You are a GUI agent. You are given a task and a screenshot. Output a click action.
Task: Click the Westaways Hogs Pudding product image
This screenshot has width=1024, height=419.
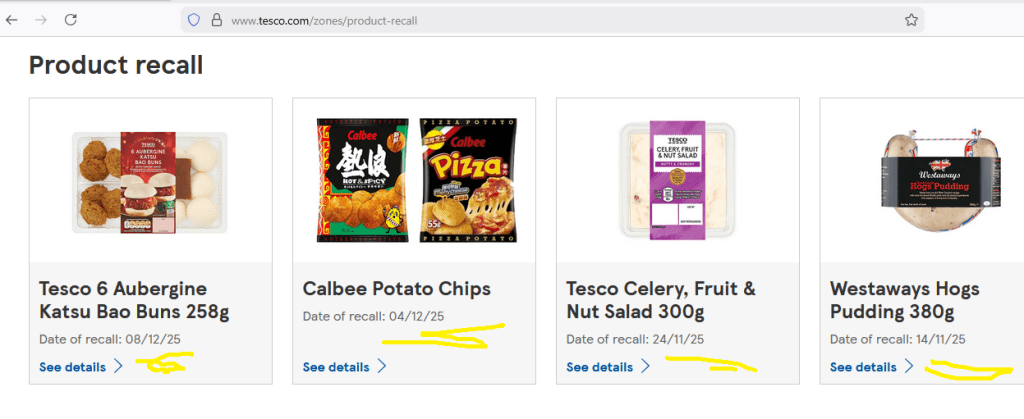pyautogui.click(x=940, y=180)
